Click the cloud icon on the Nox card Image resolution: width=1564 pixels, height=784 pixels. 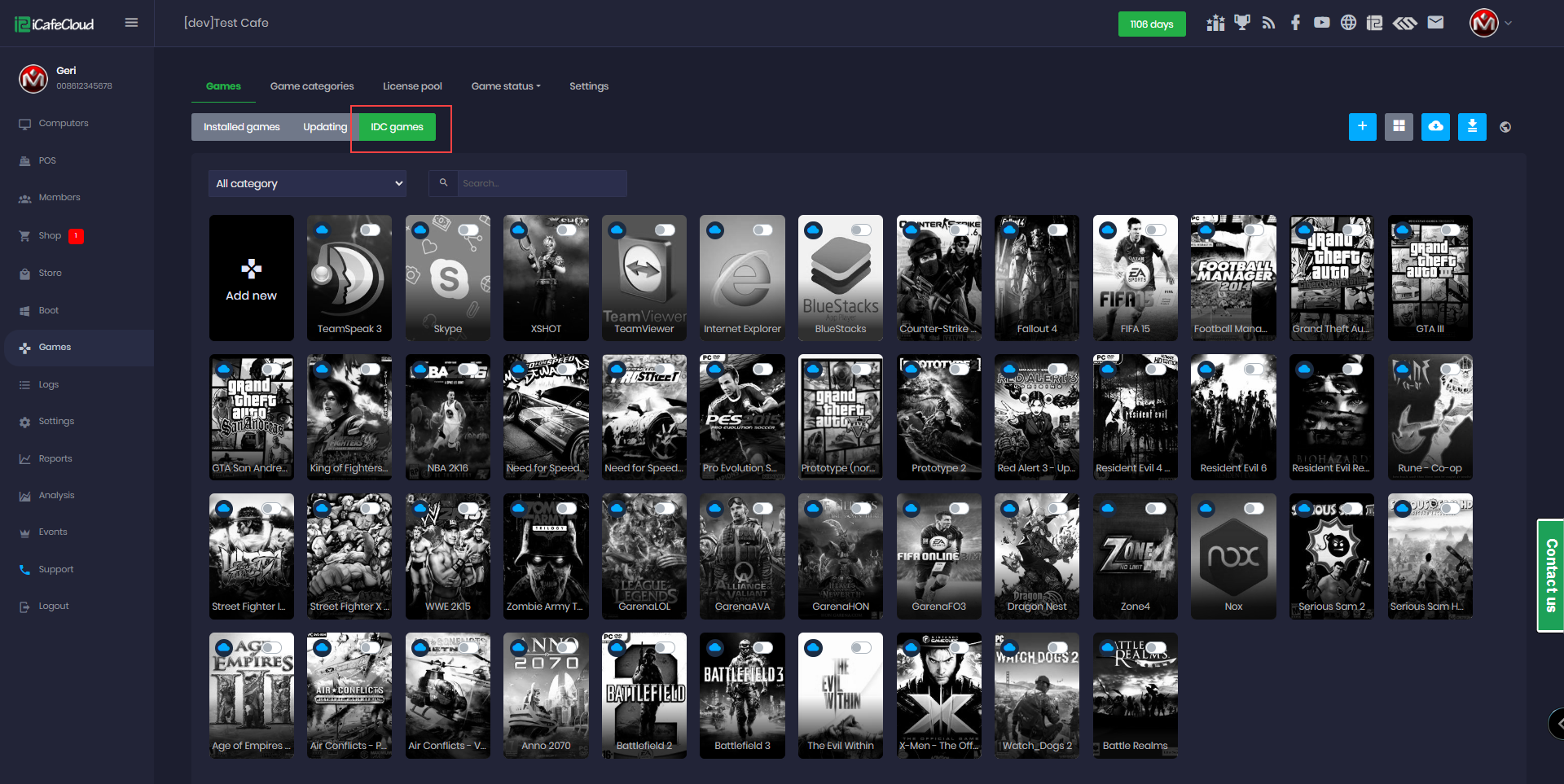point(1206,509)
